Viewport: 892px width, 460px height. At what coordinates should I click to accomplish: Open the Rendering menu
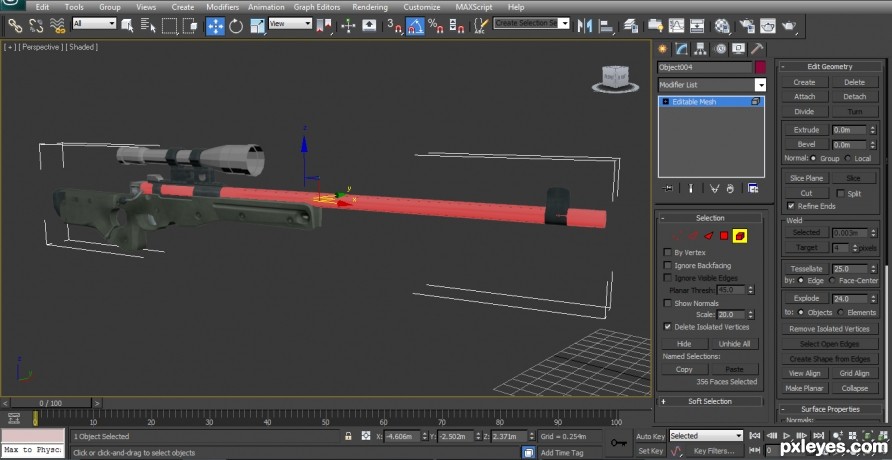click(370, 7)
